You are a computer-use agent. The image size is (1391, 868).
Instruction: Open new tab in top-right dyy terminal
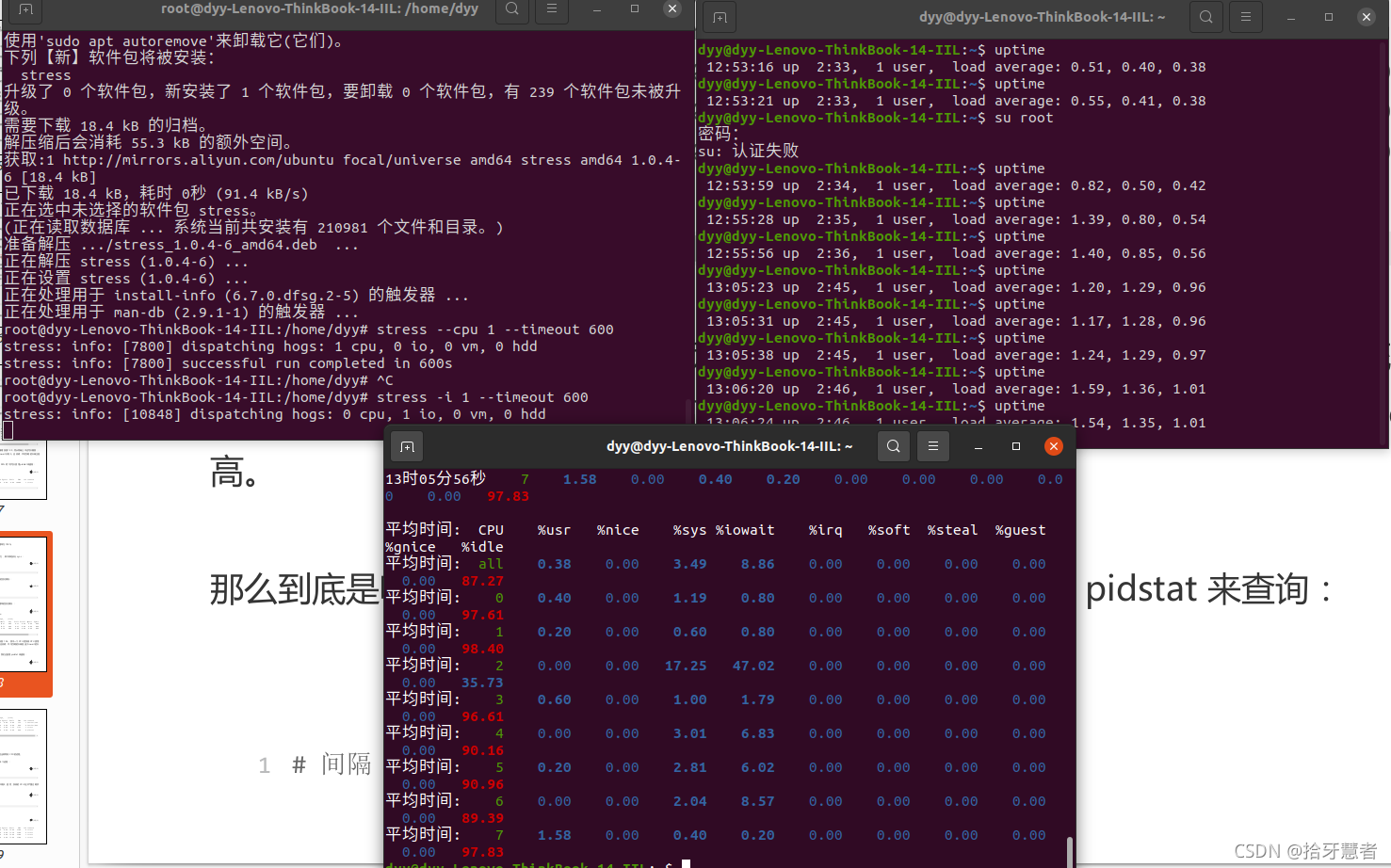pyautogui.click(x=720, y=17)
